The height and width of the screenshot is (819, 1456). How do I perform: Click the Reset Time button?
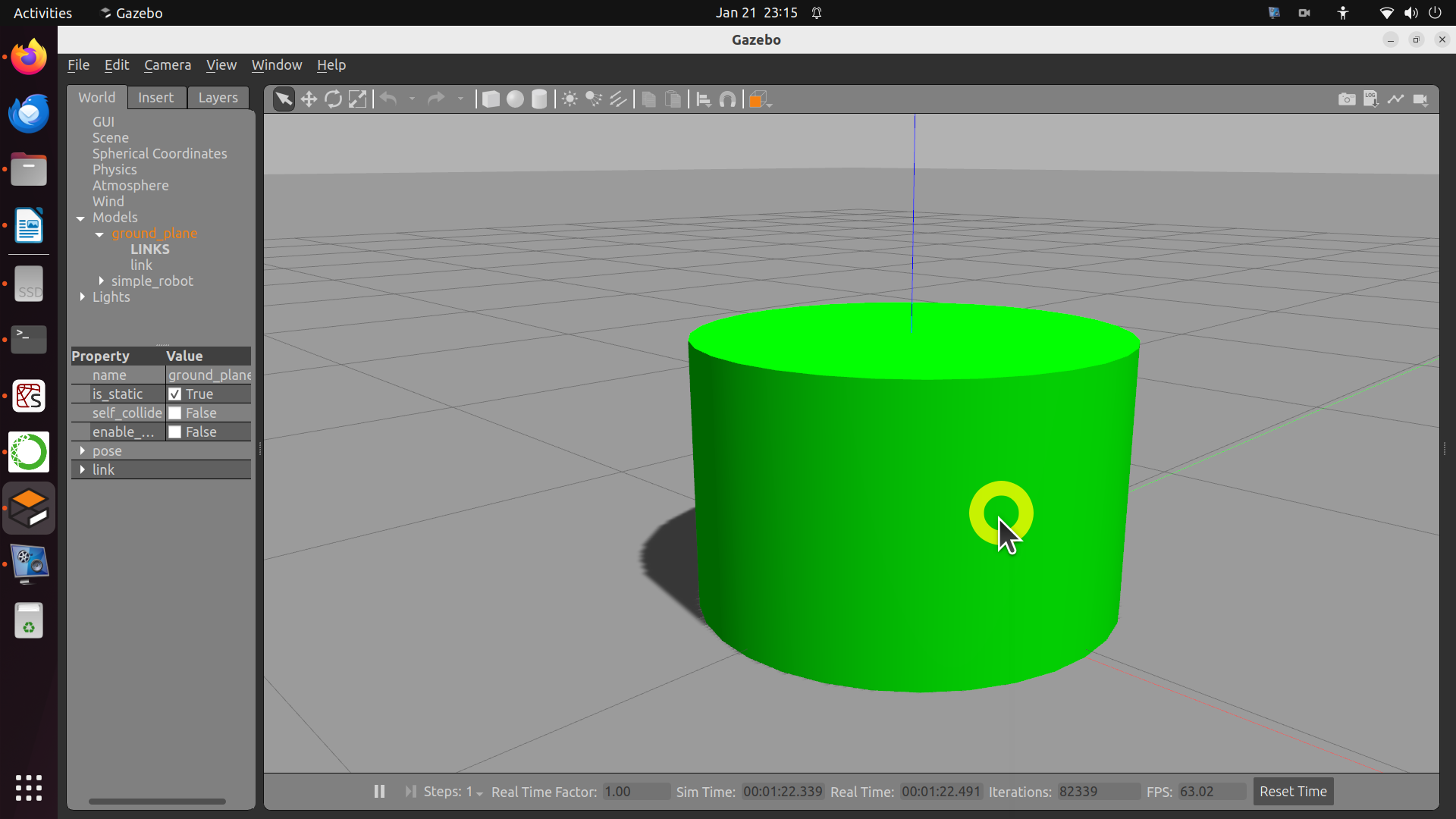pyautogui.click(x=1293, y=791)
